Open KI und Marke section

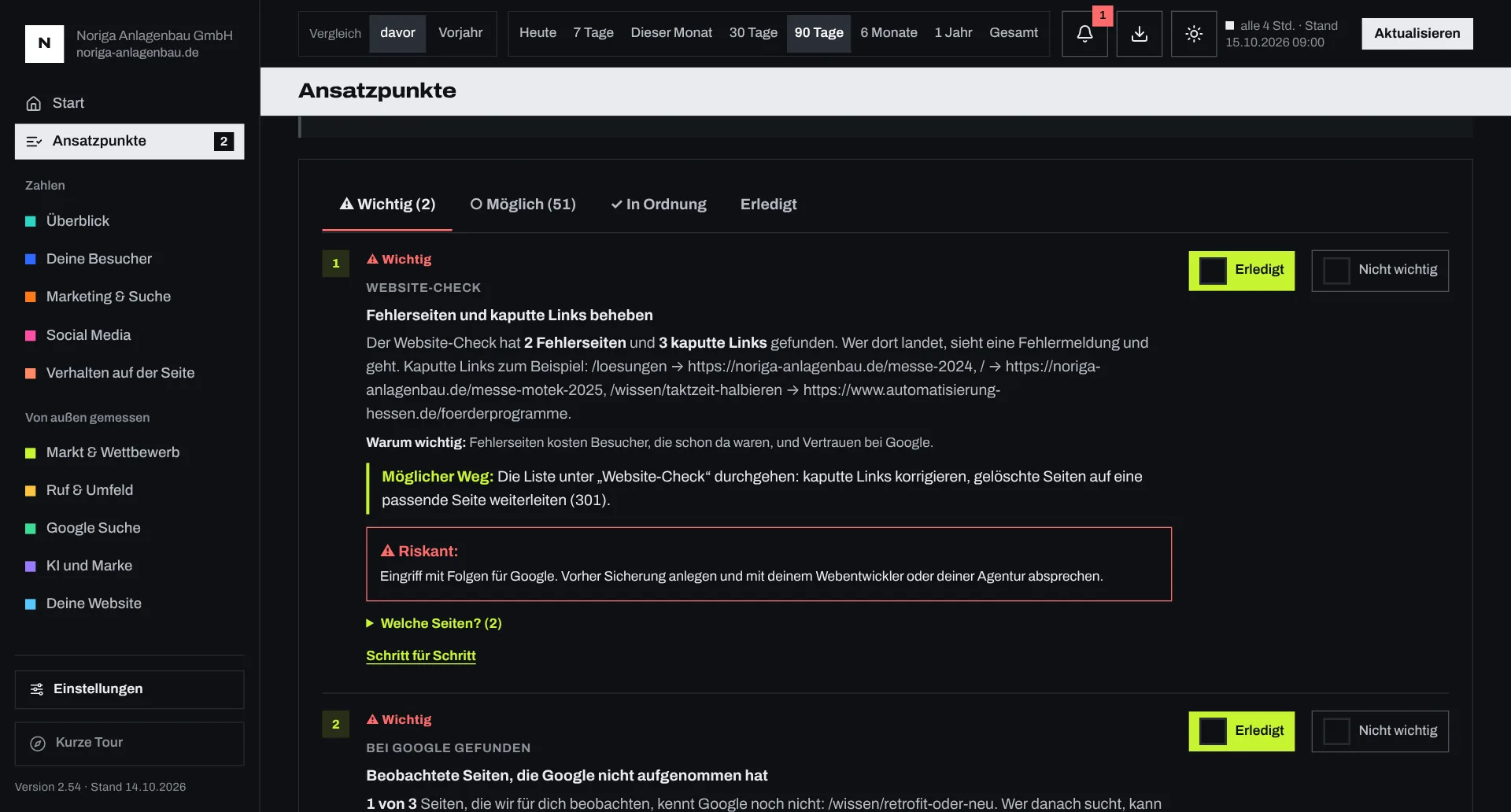[x=130, y=566]
